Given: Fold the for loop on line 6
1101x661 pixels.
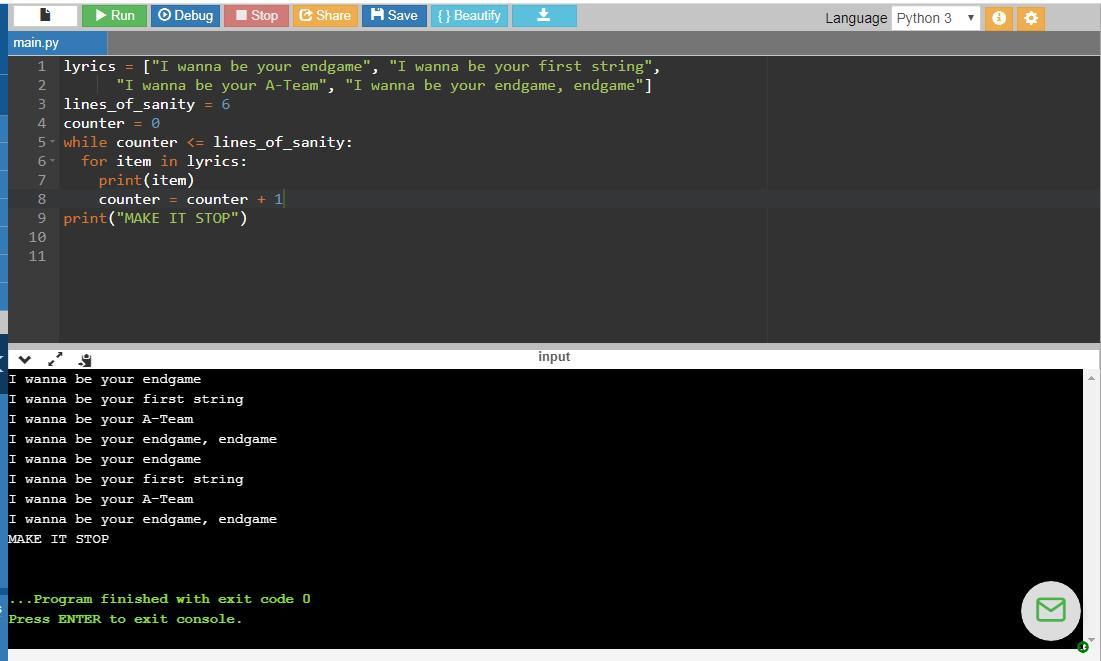Looking at the screenshot, I should (x=52, y=161).
